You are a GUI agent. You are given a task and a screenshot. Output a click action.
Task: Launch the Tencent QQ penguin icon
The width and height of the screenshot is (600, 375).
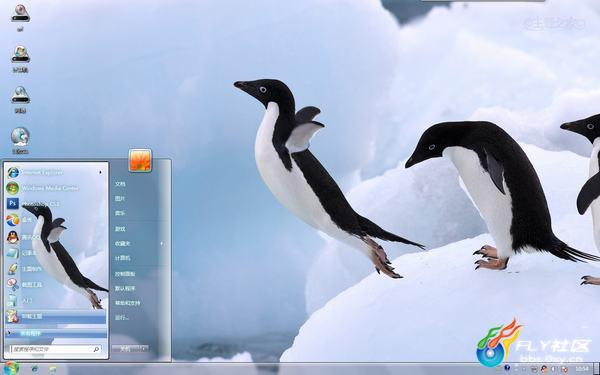tap(13, 237)
